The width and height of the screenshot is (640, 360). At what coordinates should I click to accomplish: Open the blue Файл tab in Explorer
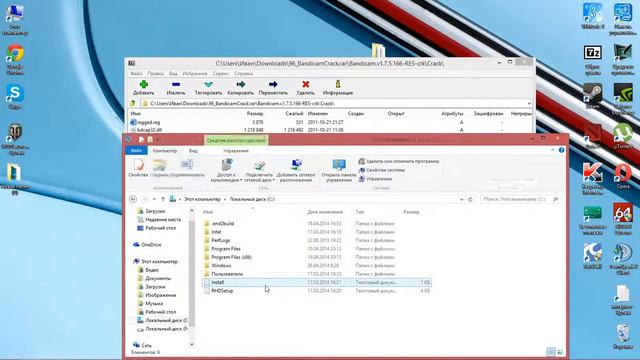pyautogui.click(x=136, y=151)
